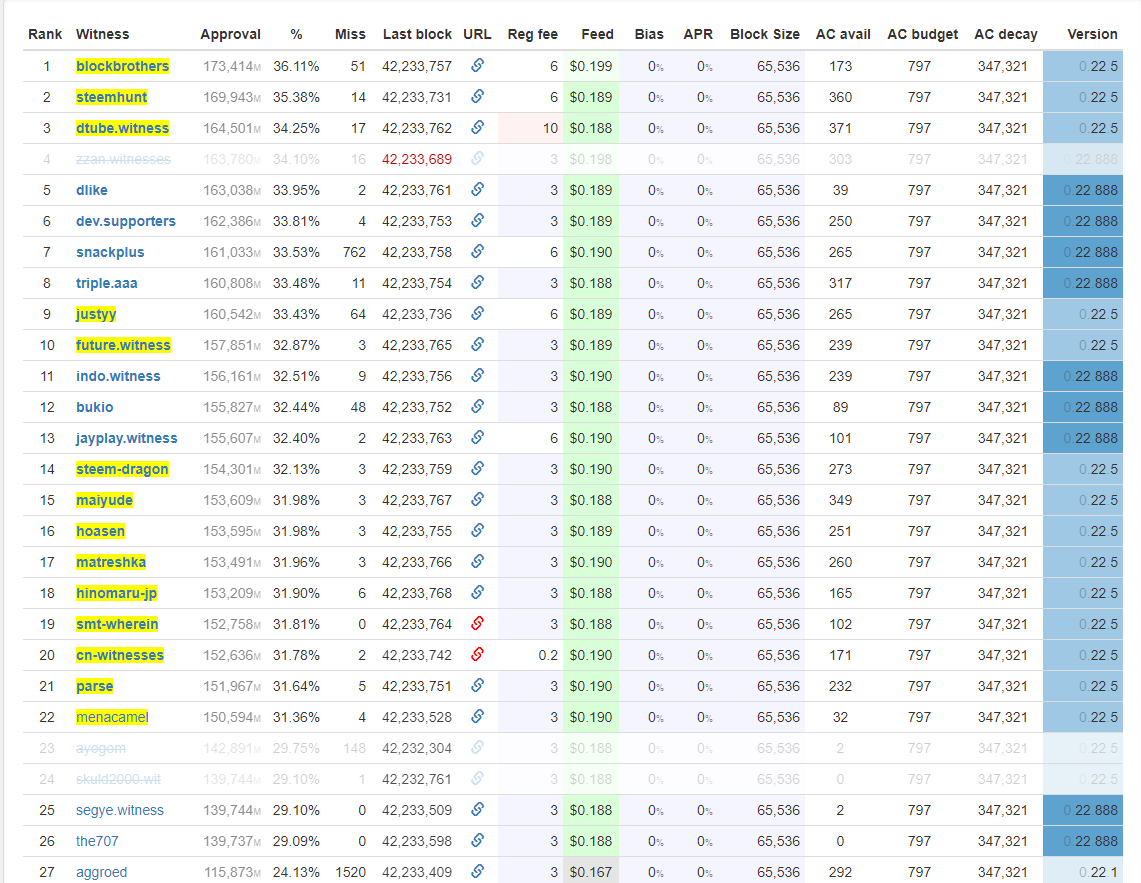Select approval percentage 36.11% for blockbrothers
The width and height of the screenshot is (1141, 883).
(296, 66)
